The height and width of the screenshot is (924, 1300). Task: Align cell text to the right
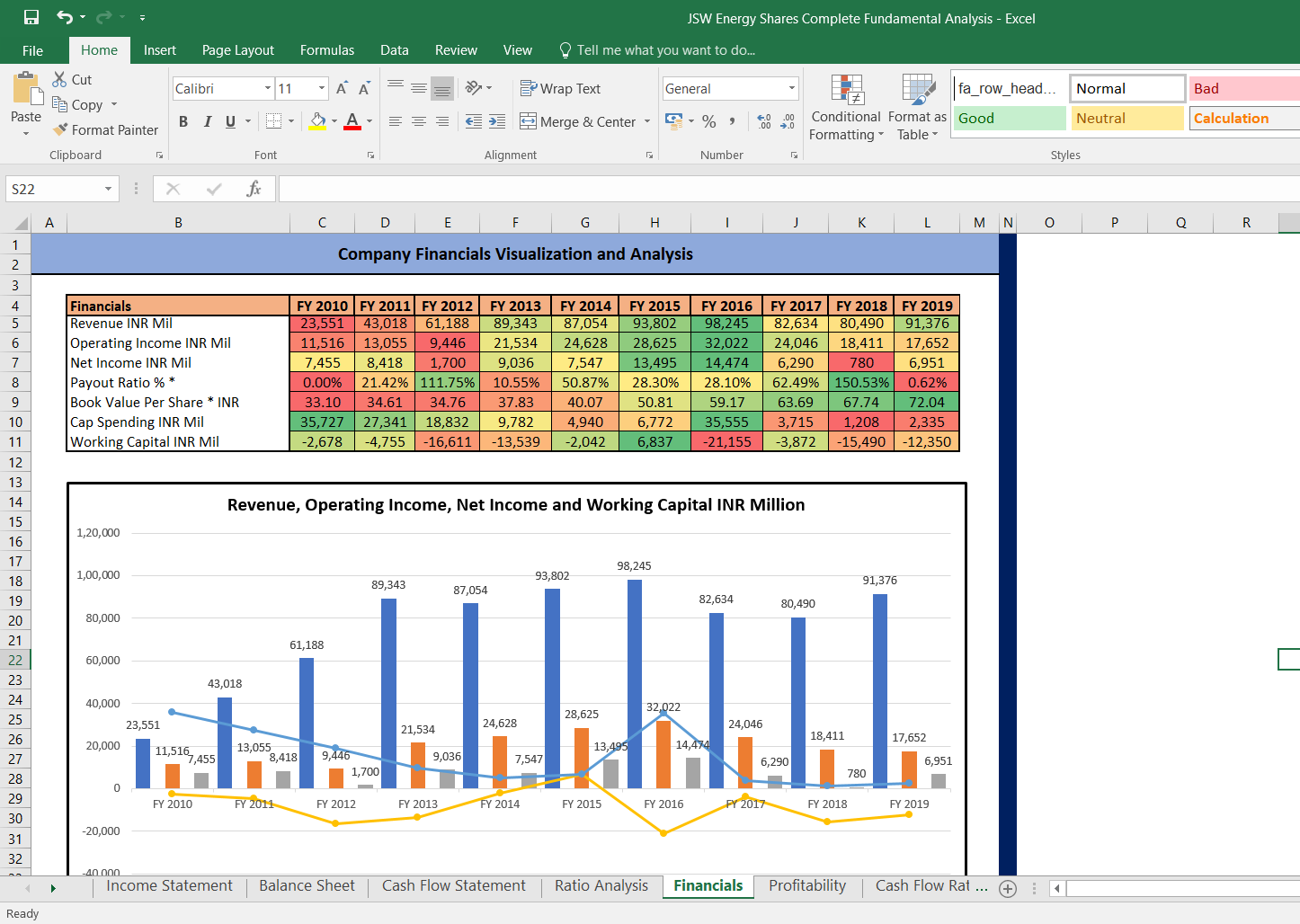(442, 121)
